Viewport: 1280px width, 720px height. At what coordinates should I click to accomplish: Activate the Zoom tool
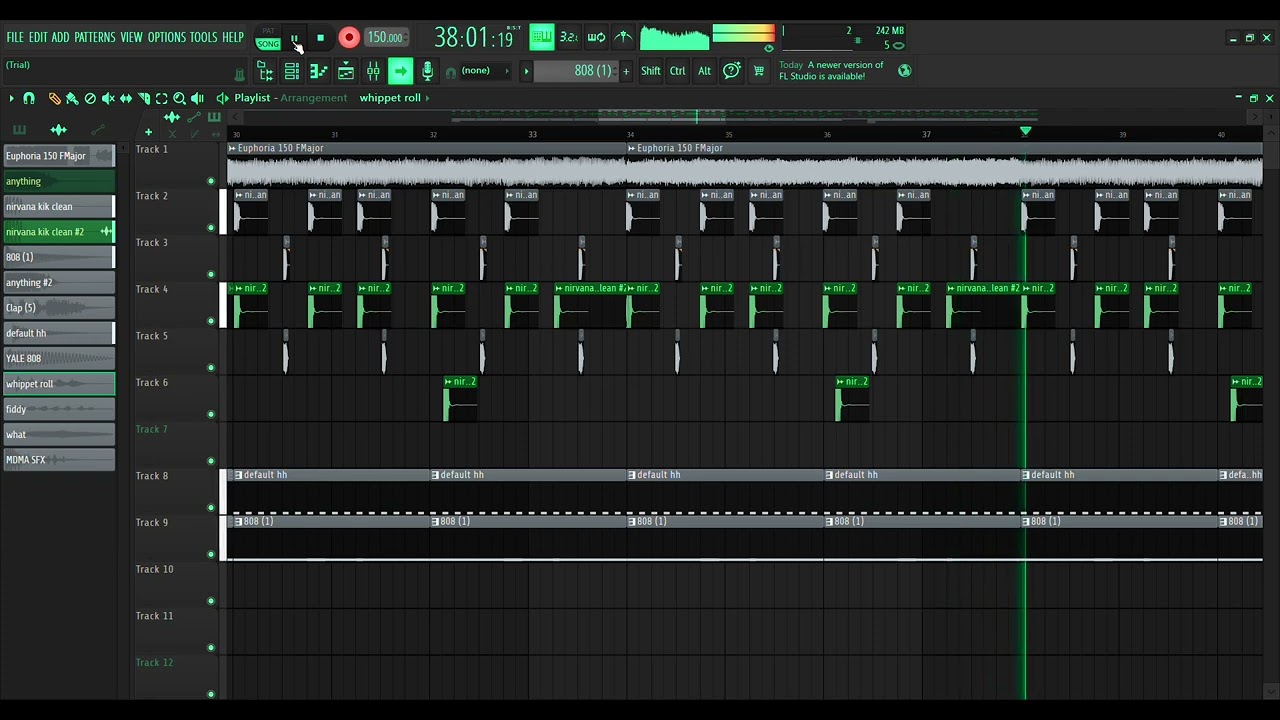(x=179, y=98)
